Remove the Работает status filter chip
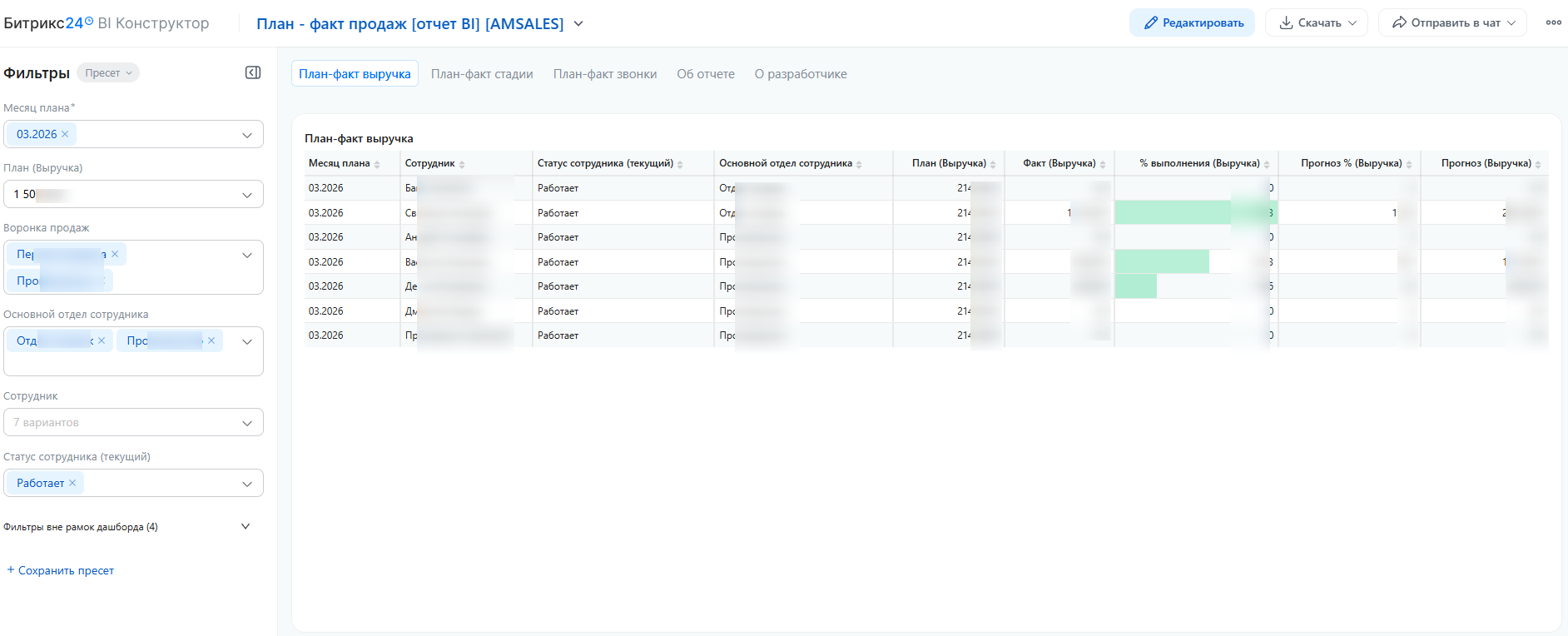1568x636 pixels. click(x=72, y=483)
